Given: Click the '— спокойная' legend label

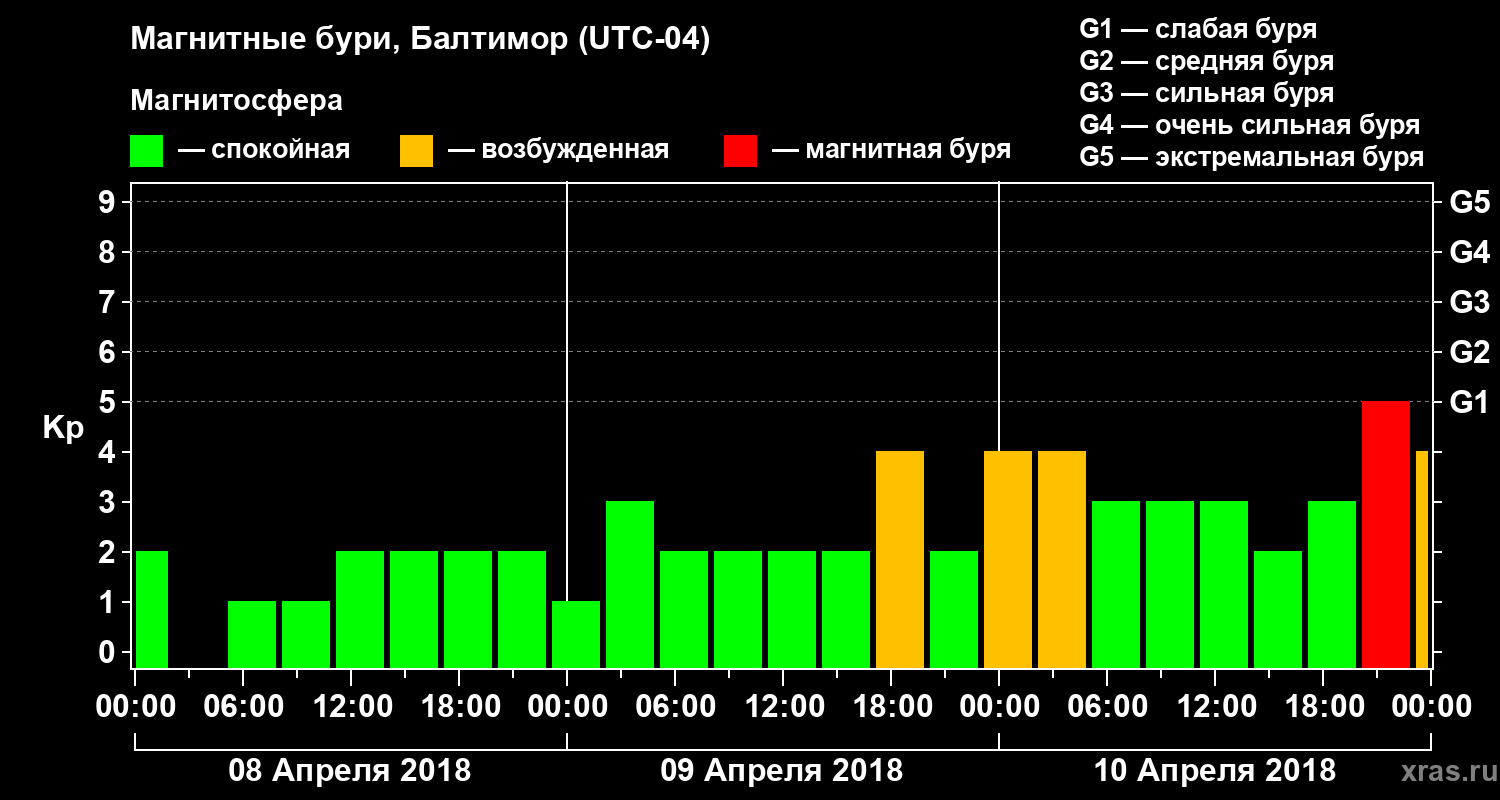Looking at the screenshot, I should point(264,151).
